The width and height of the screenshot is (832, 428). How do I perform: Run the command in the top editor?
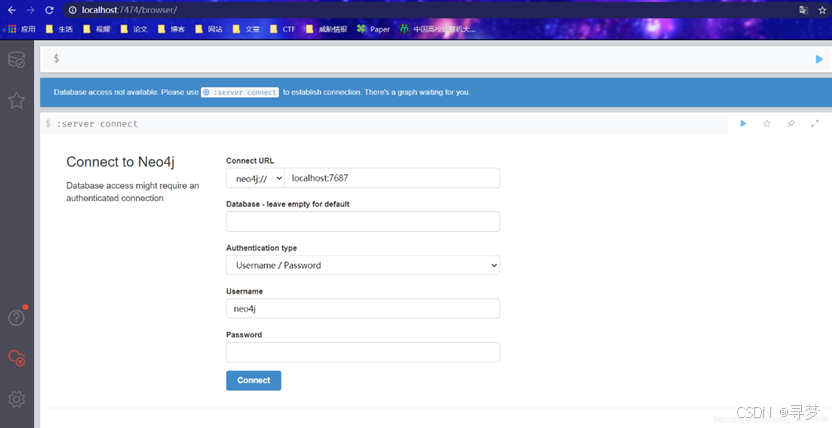click(819, 59)
